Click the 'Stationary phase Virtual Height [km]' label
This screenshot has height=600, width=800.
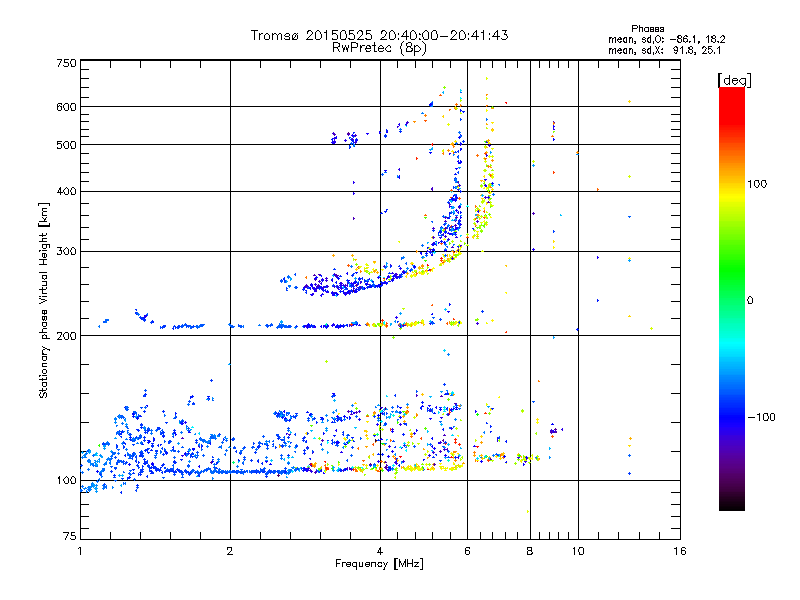coord(44,301)
